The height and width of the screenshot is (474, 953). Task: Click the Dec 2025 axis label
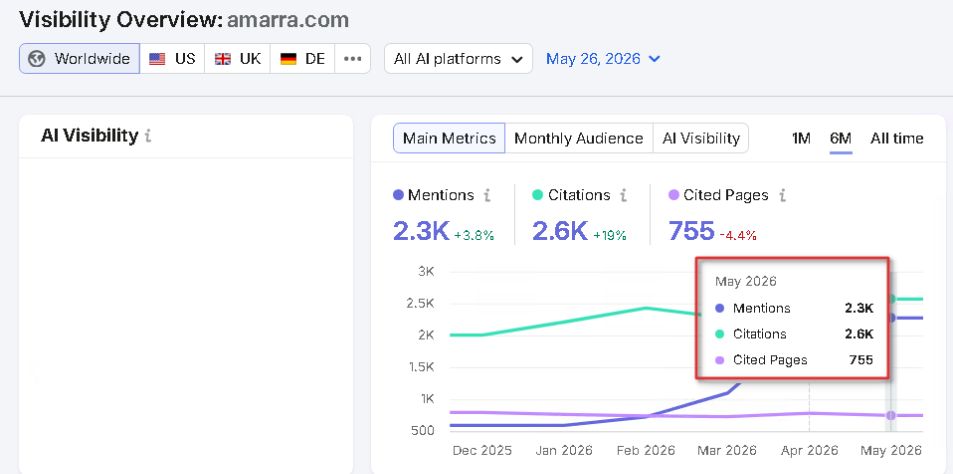[482, 450]
